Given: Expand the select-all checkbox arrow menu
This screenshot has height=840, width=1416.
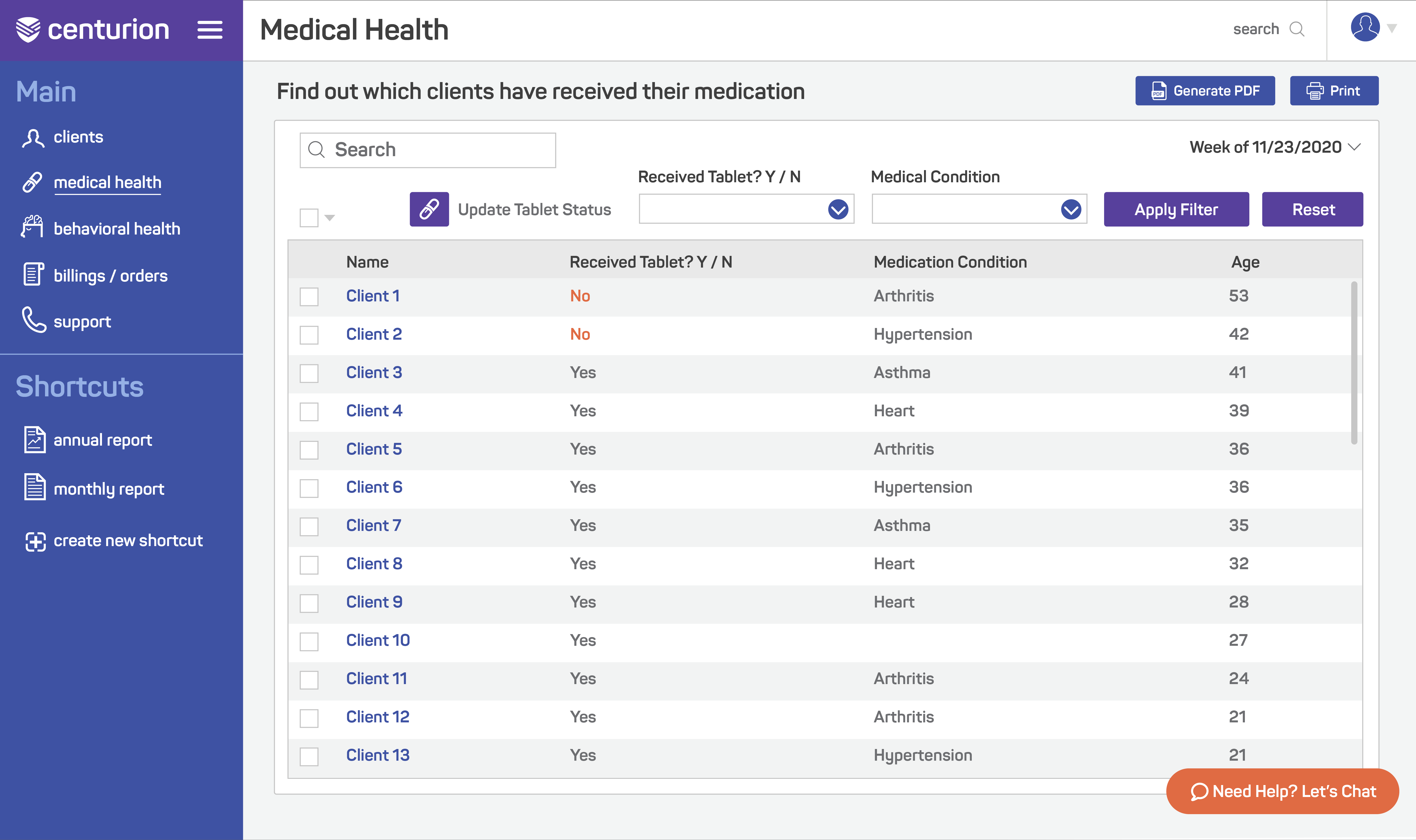Looking at the screenshot, I should click(330, 218).
